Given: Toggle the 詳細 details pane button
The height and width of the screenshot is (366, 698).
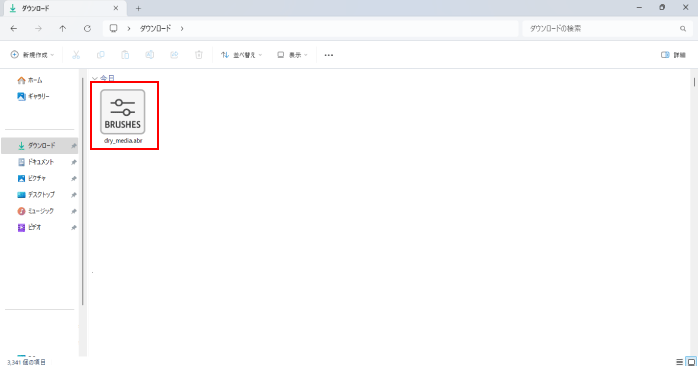Looking at the screenshot, I should (x=673, y=55).
